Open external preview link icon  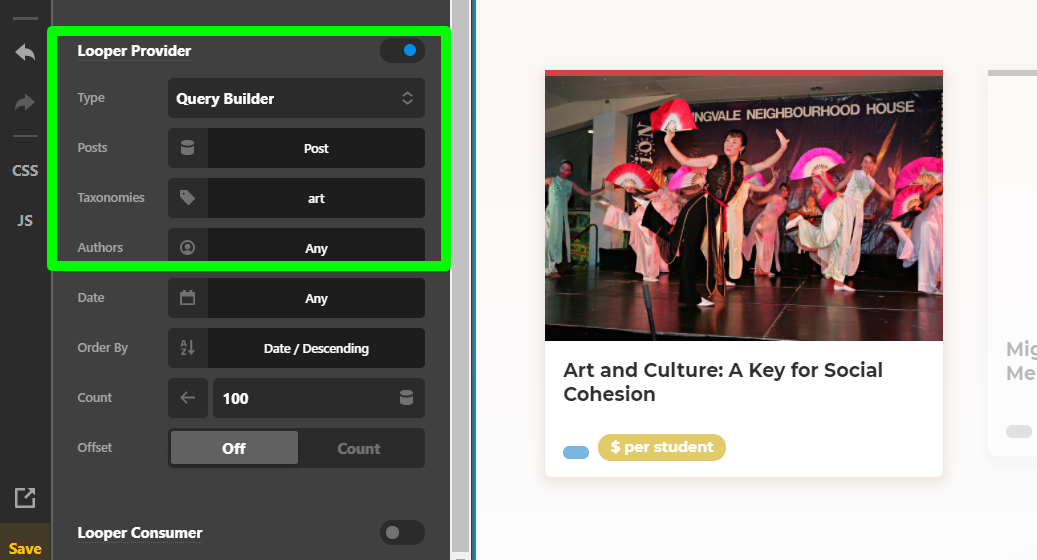pyautogui.click(x=25, y=497)
